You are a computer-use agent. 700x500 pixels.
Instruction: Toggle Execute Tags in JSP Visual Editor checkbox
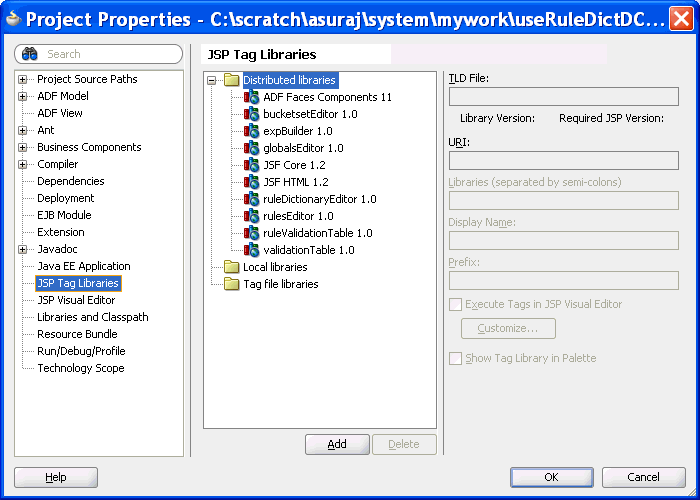click(455, 304)
